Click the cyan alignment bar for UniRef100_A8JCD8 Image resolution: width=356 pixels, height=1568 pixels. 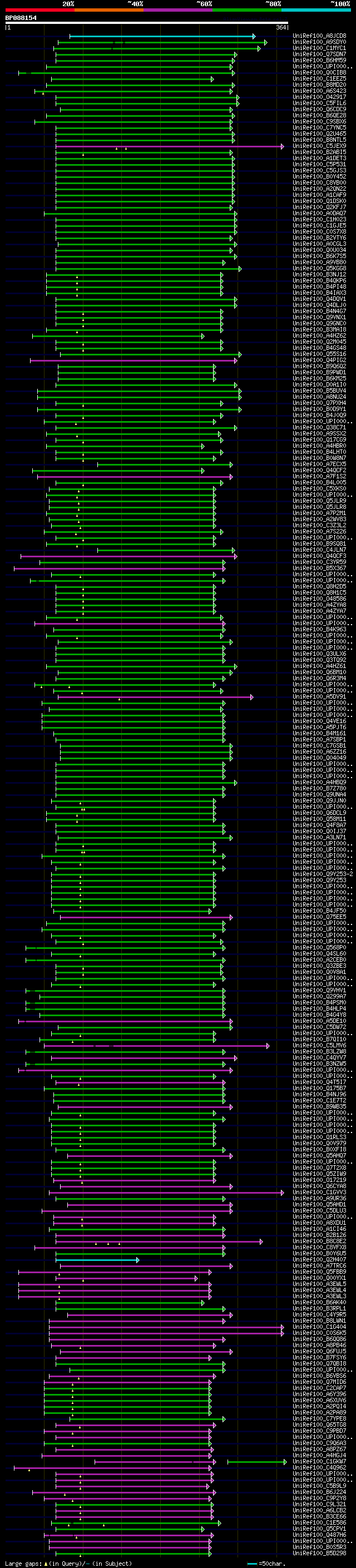coord(162,37)
